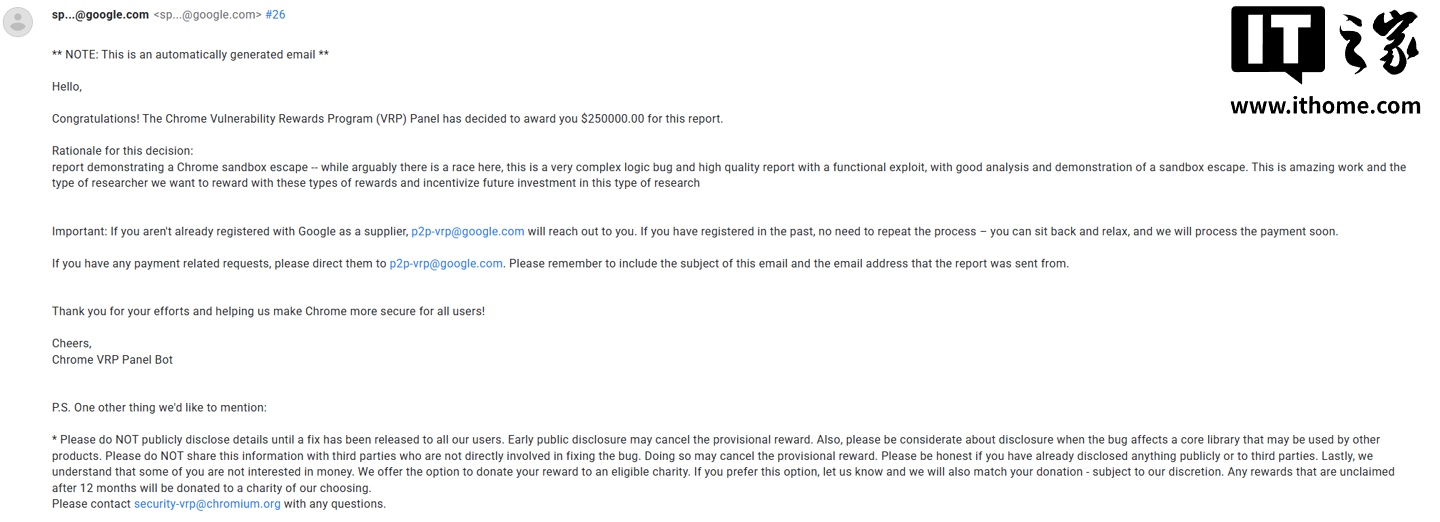Click p2p-vrp@google.com link in the payment requests sentence

446,264
